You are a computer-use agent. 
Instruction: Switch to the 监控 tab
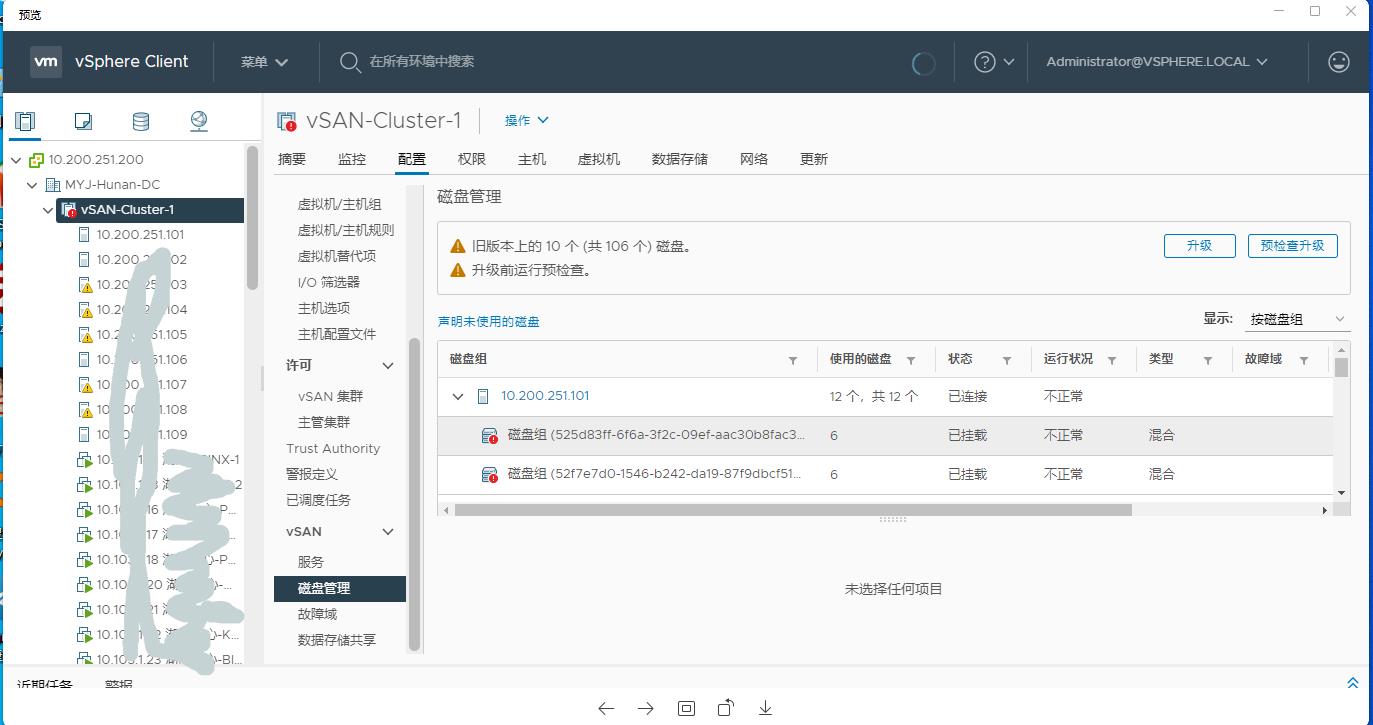coord(352,159)
